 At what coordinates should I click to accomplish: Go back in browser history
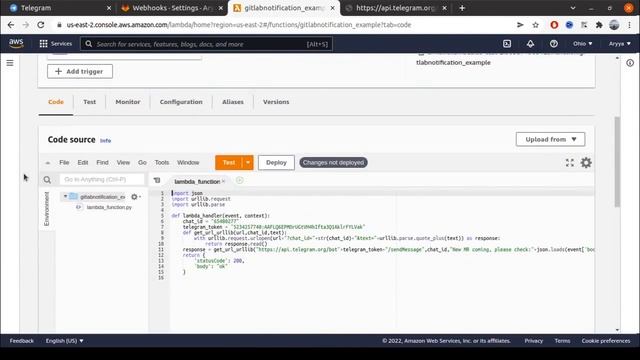tap(11, 25)
